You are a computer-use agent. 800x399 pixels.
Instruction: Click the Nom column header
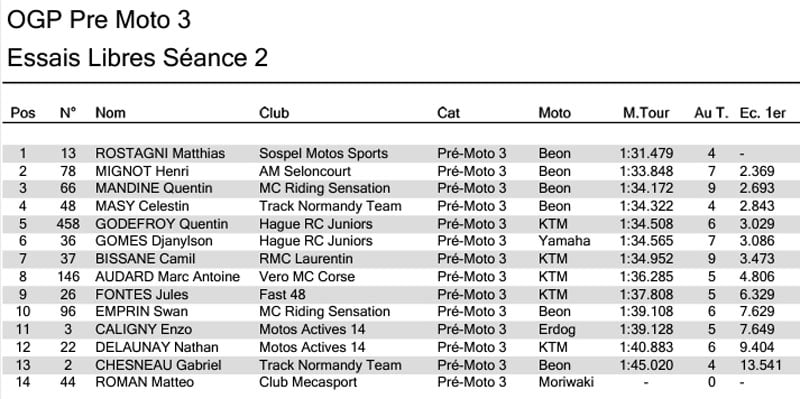(x=110, y=113)
